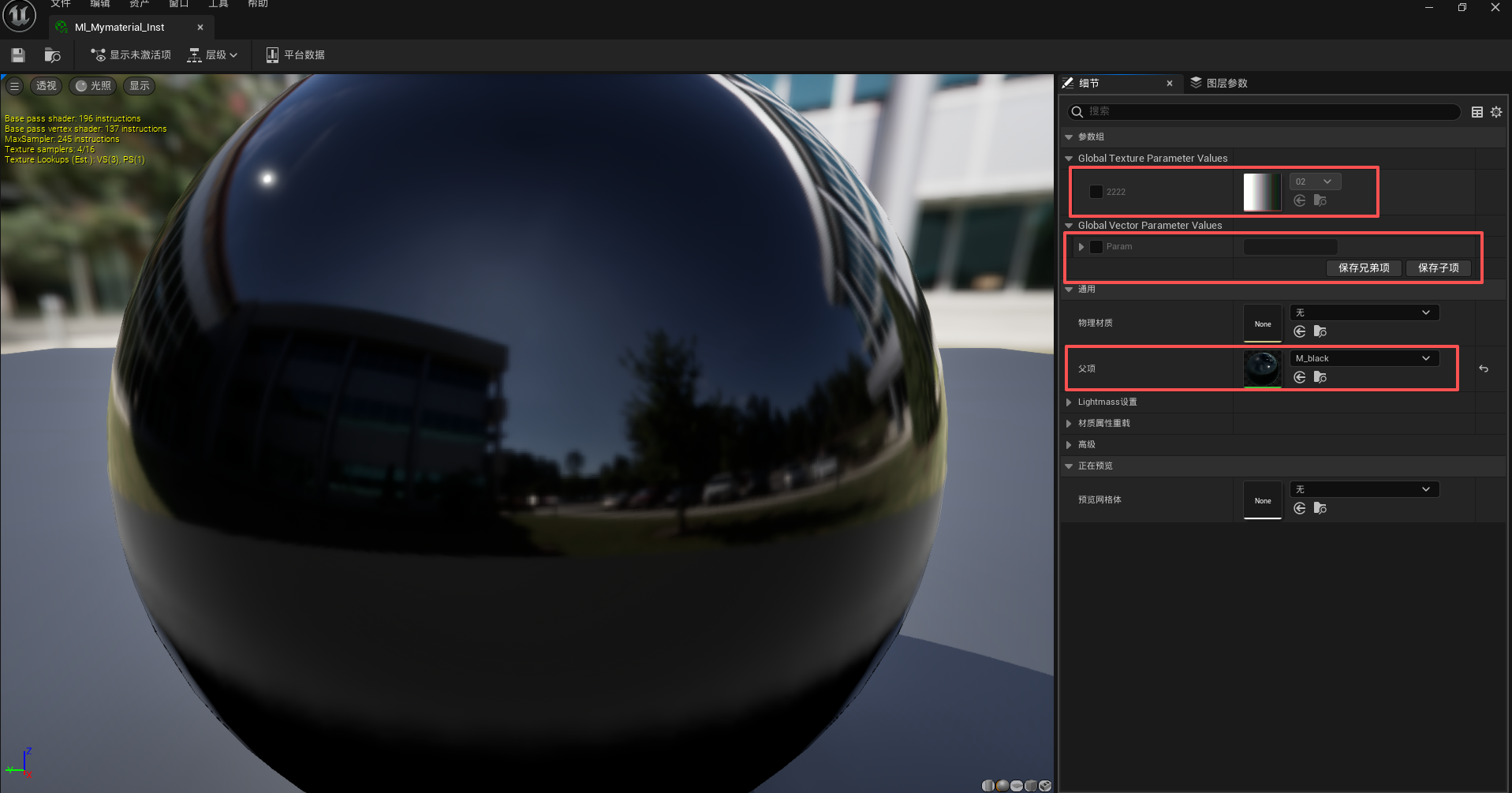
Task: Browse to the 预览网格体 asset
Action: (x=1320, y=509)
